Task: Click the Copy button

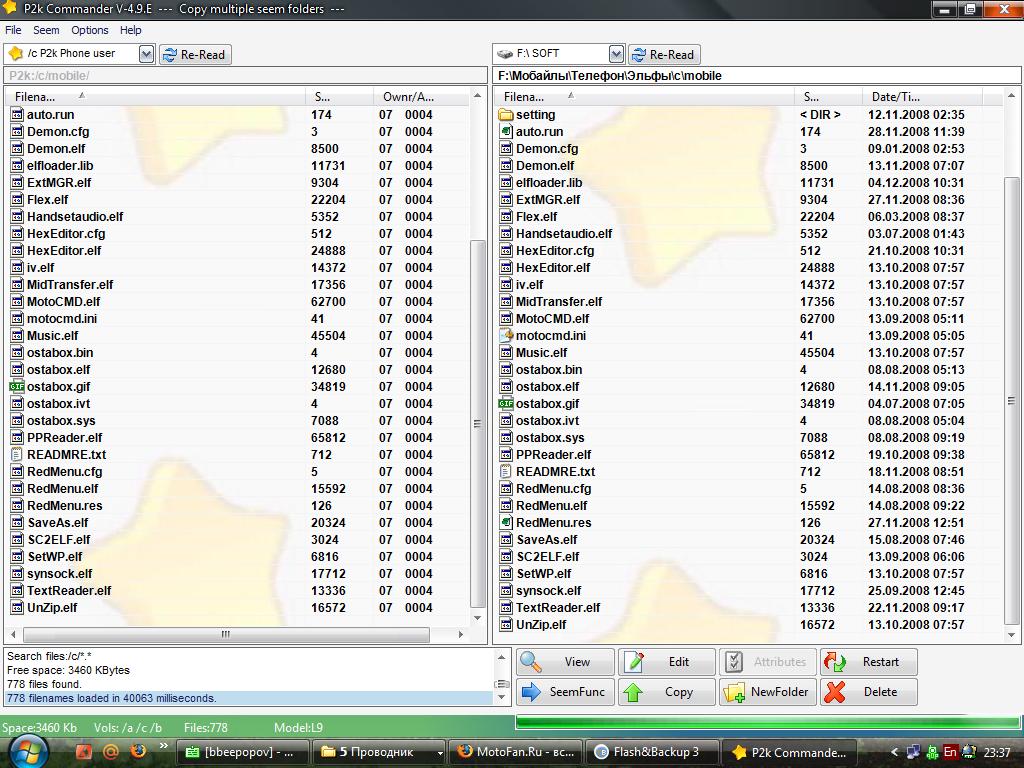Action: click(667, 692)
